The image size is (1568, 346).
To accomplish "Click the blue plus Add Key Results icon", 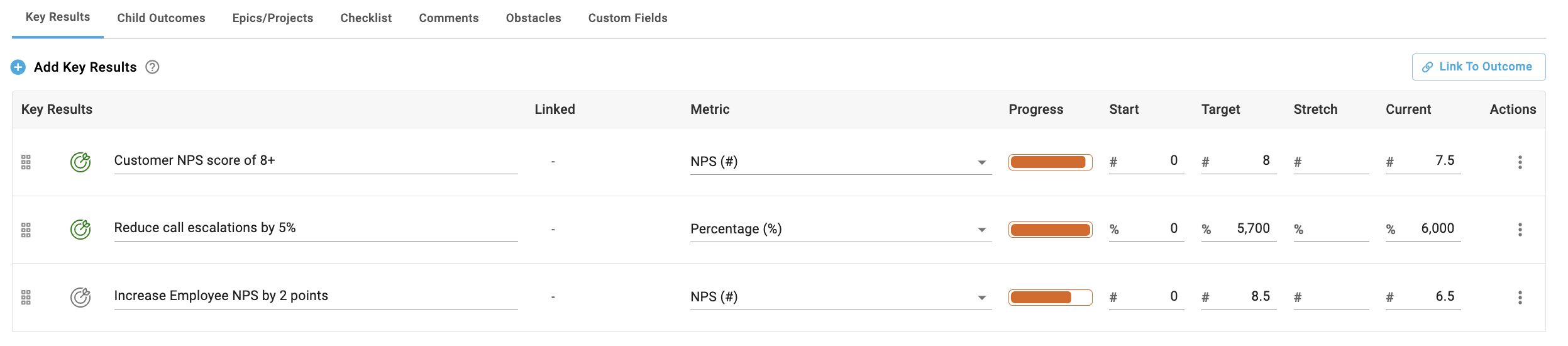I will point(18,67).
